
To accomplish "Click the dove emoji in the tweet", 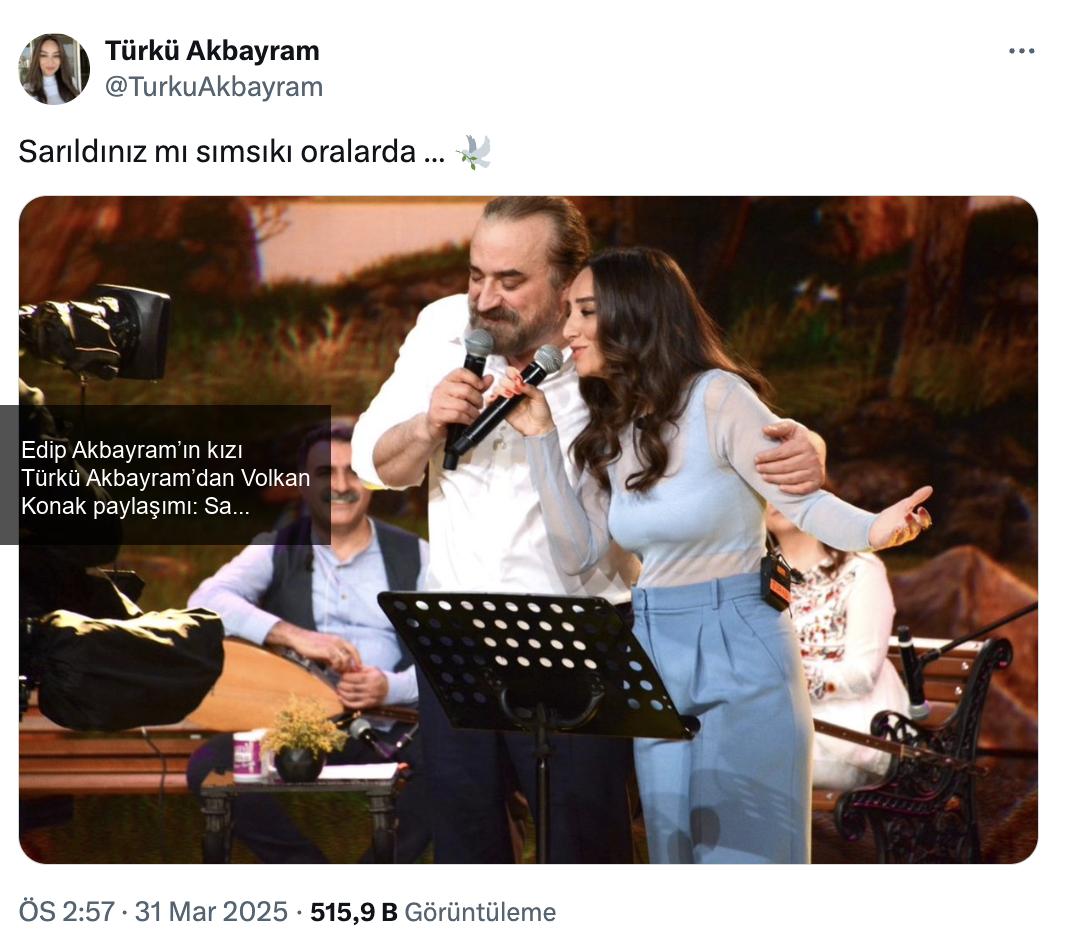I will pos(474,151).
